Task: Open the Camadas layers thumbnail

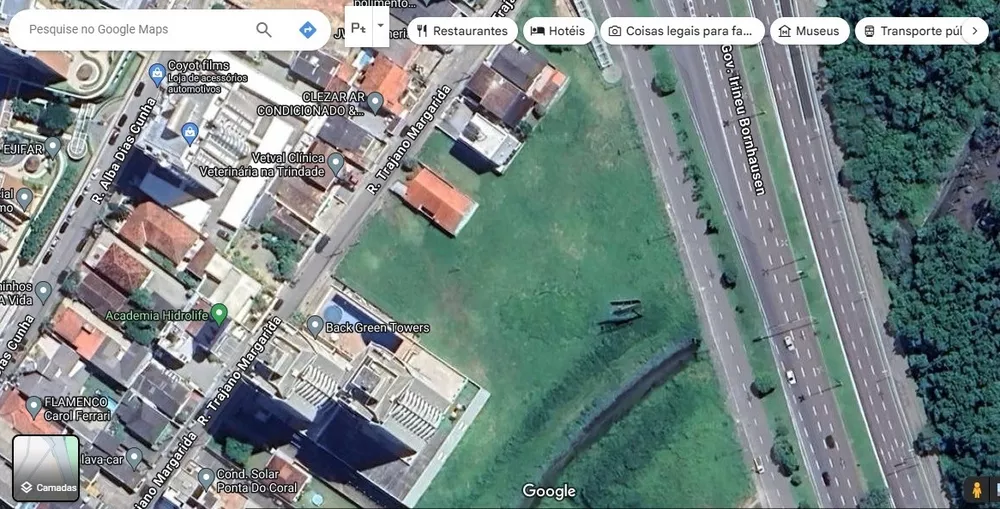Action: click(46, 468)
